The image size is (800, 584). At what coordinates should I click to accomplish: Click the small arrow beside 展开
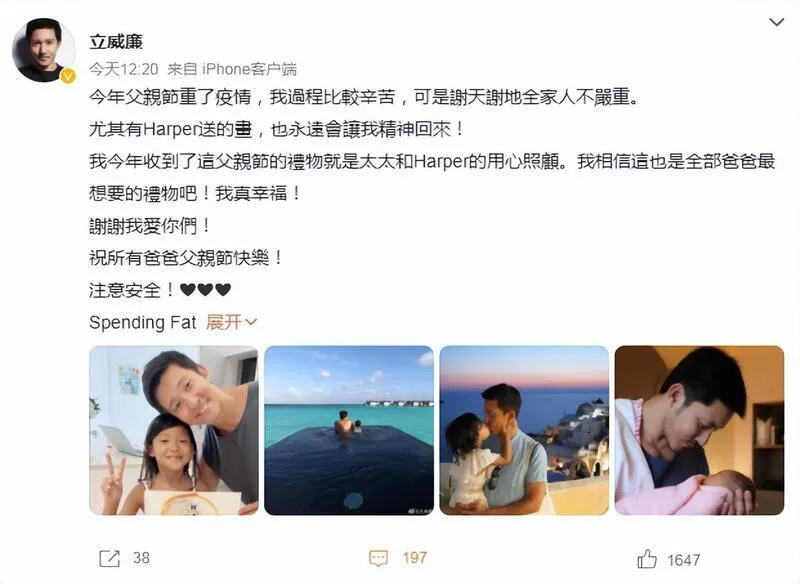[x=251, y=322]
